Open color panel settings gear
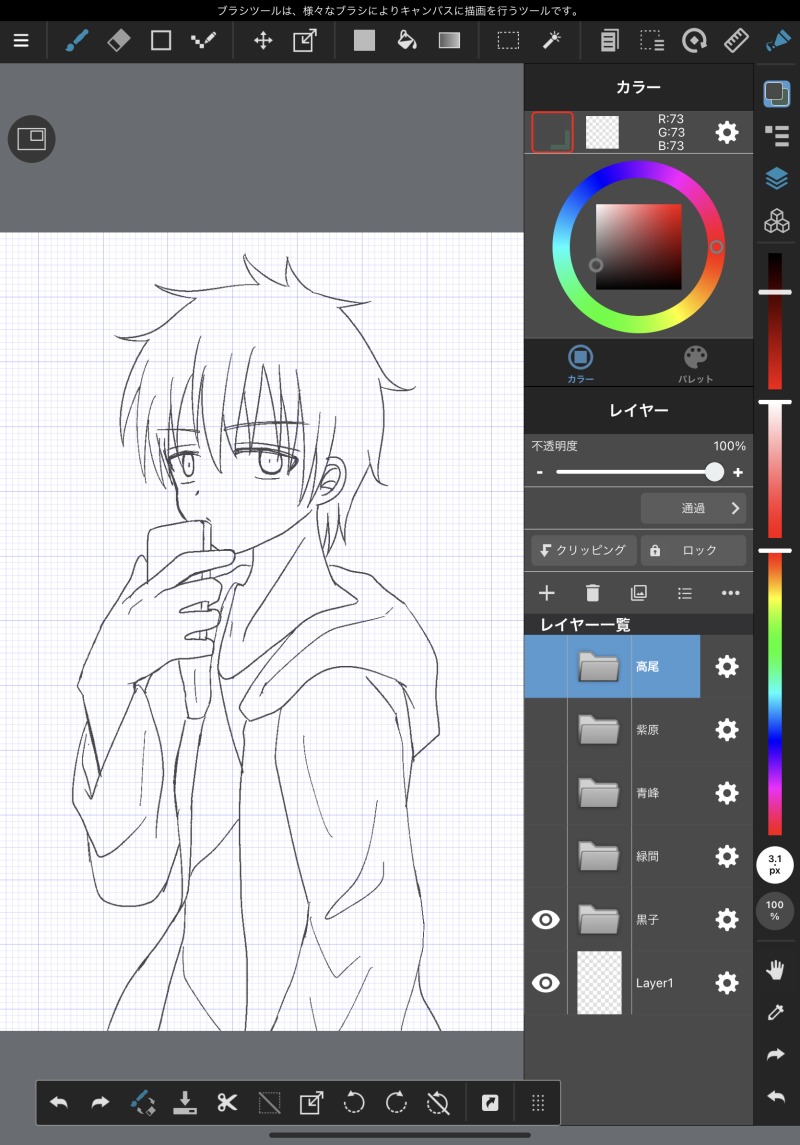The image size is (800, 1145). pos(726,132)
